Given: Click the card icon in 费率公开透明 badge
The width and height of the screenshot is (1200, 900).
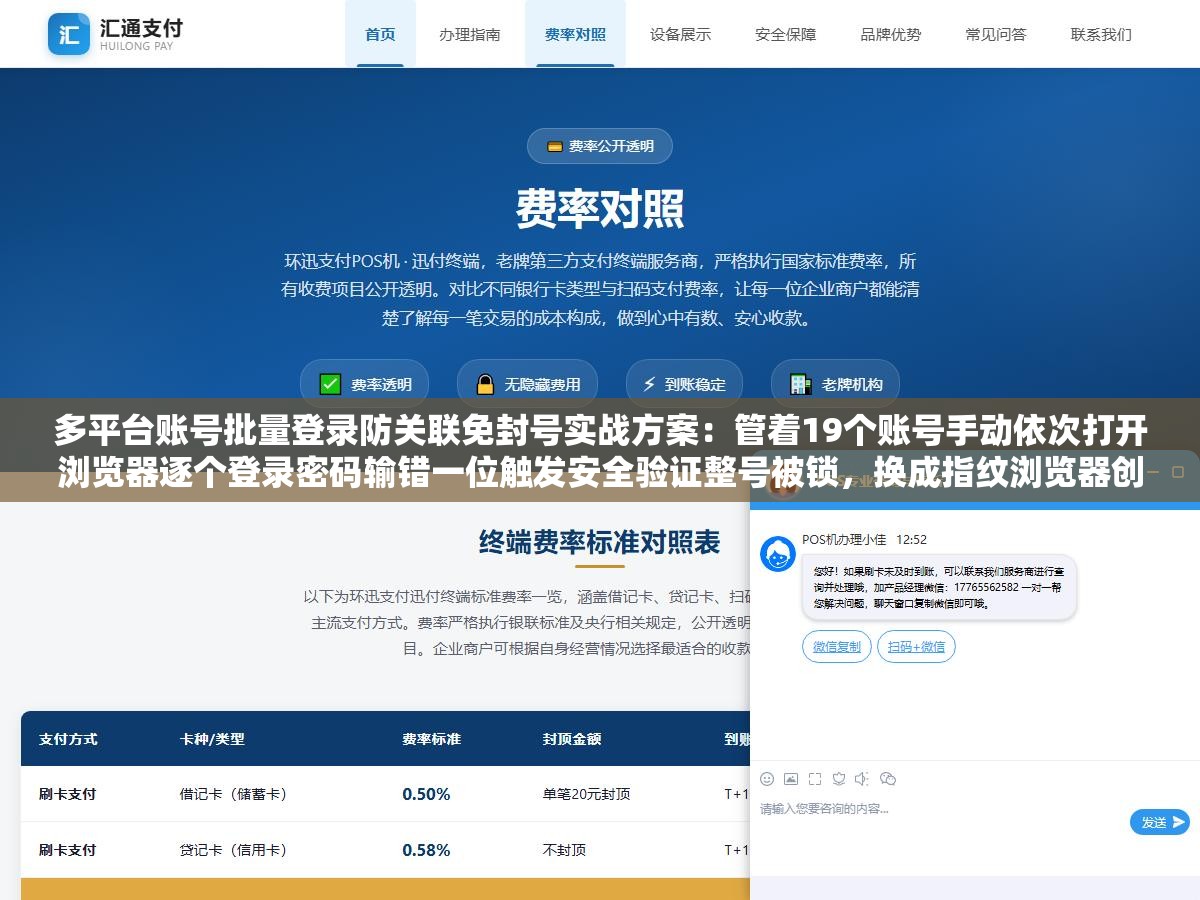Looking at the screenshot, I should (x=554, y=146).
